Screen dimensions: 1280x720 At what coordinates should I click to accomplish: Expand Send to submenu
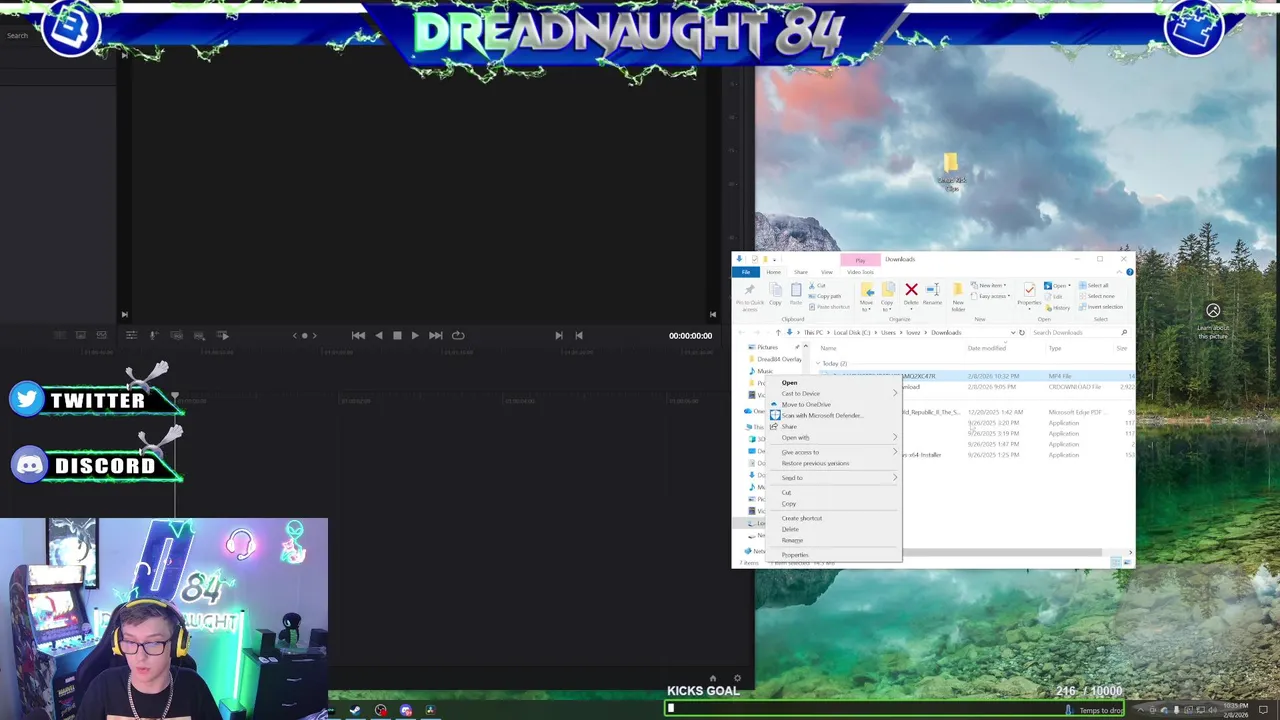tap(894, 478)
